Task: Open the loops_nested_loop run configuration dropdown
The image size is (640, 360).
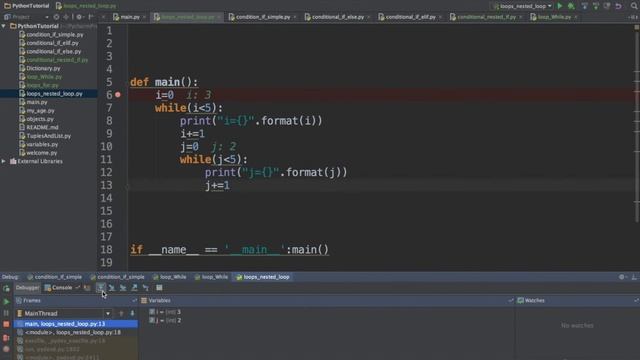Action: 522,6
